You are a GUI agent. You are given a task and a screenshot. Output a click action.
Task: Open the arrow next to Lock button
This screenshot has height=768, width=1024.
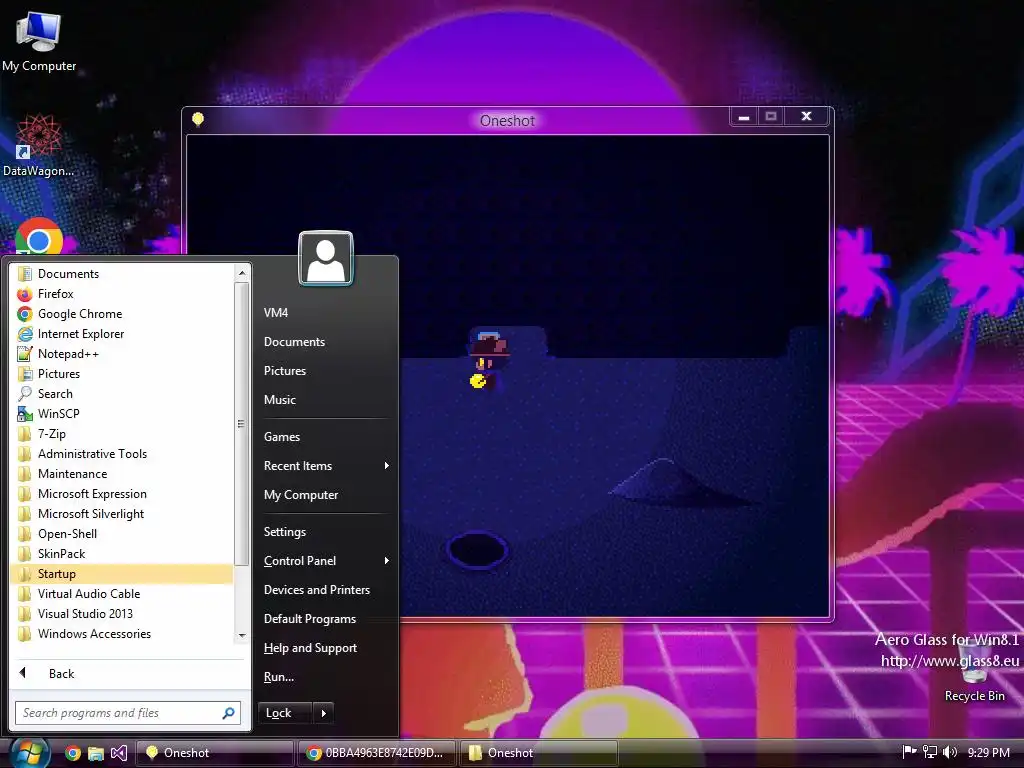tap(324, 713)
